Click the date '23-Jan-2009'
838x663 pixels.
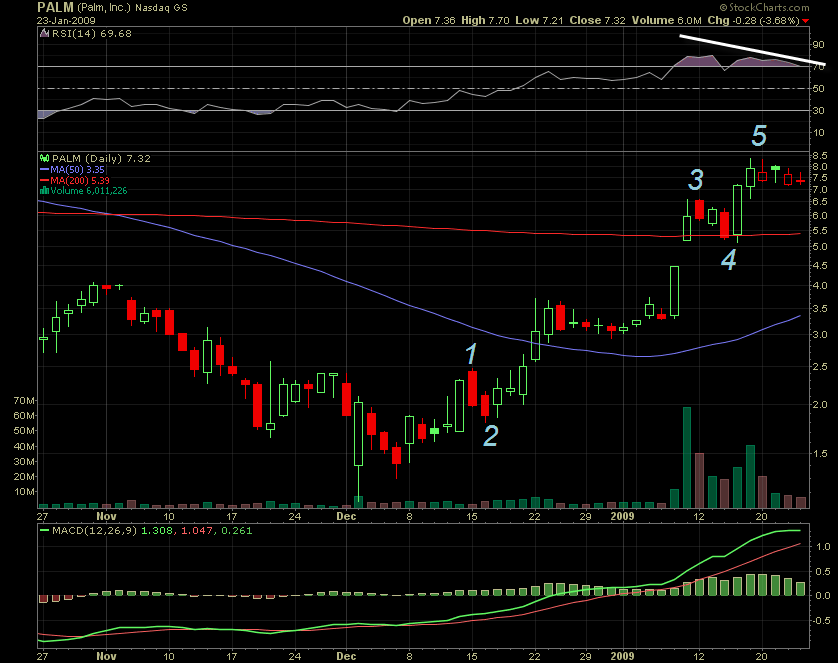[66, 21]
